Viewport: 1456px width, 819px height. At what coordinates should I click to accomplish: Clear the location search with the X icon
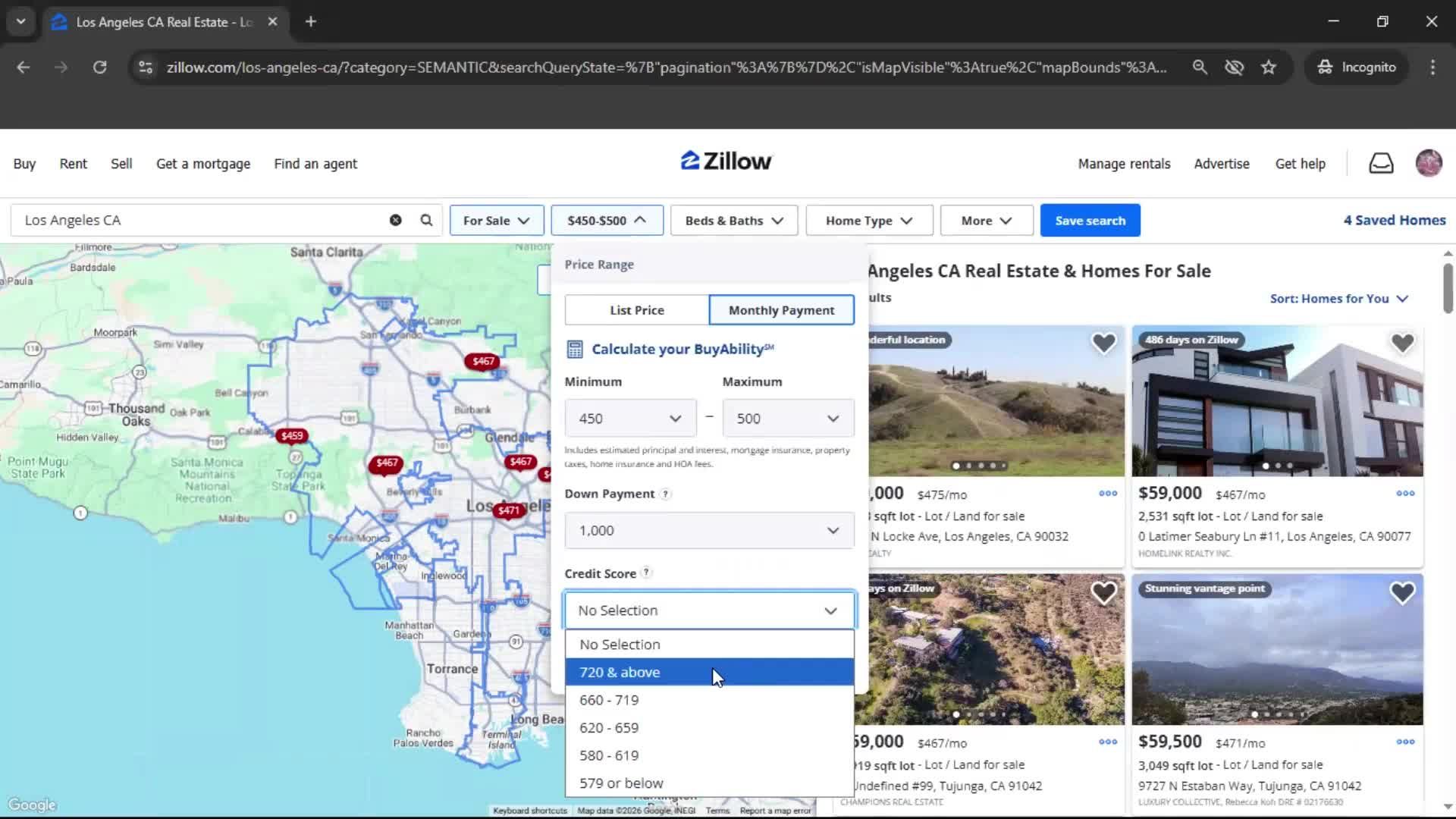pyautogui.click(x=394, y=220)
